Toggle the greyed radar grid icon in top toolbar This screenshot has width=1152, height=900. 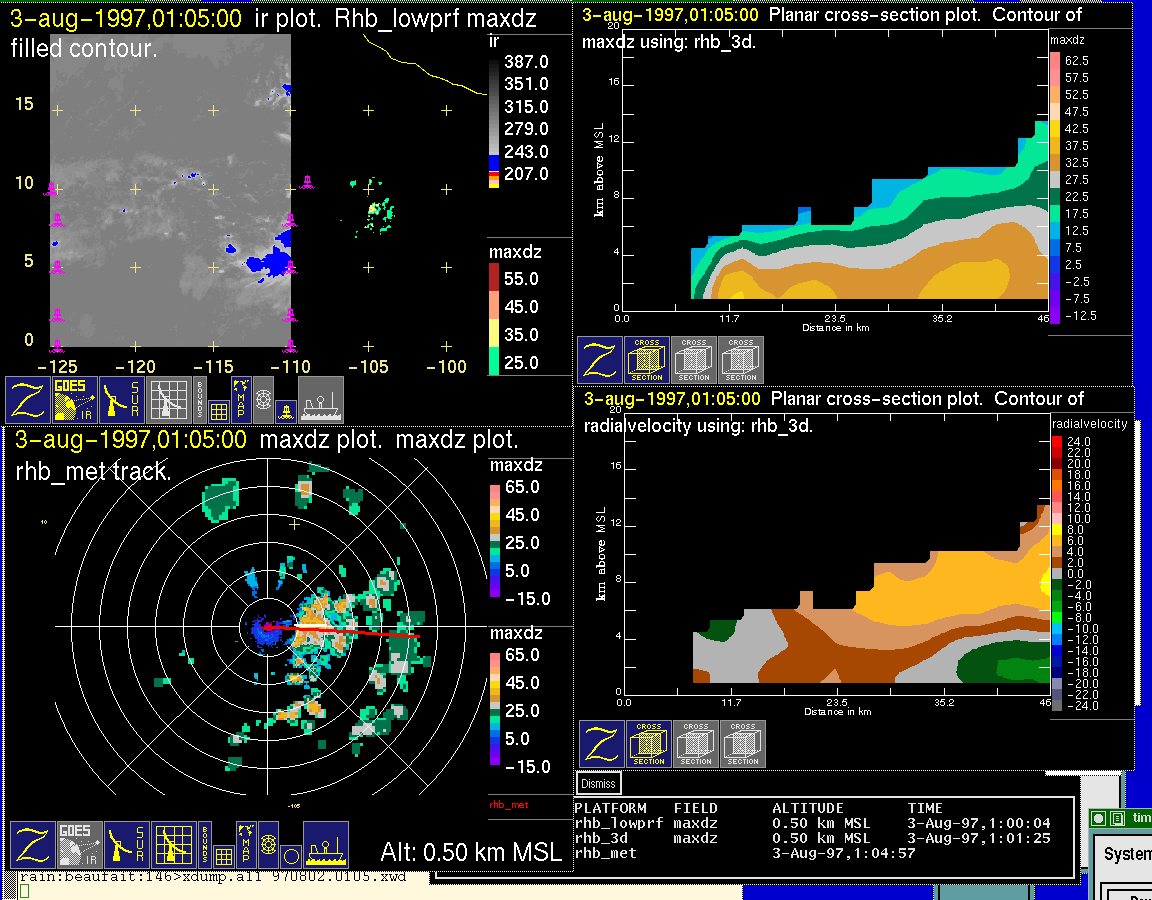pyautogui.click(x=169, y=400)
